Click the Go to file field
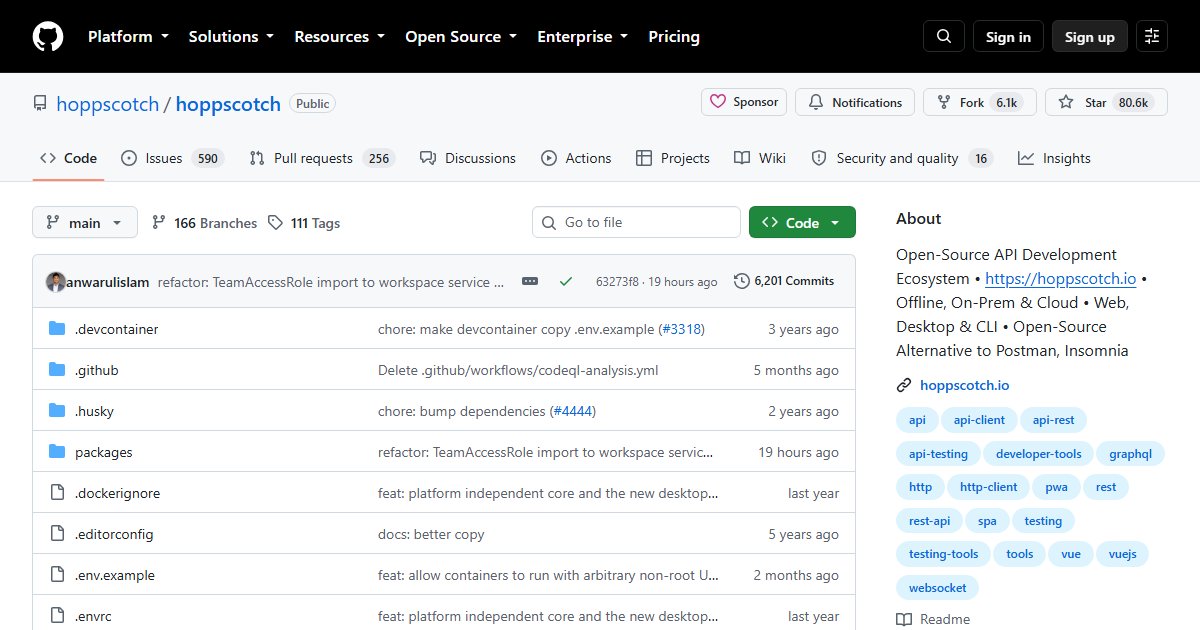1200x630 pixels. (636, 223)
